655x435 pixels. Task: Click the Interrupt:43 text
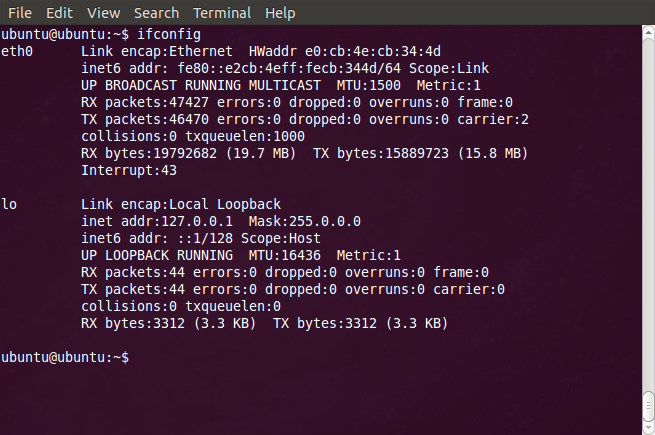point(129,170)
